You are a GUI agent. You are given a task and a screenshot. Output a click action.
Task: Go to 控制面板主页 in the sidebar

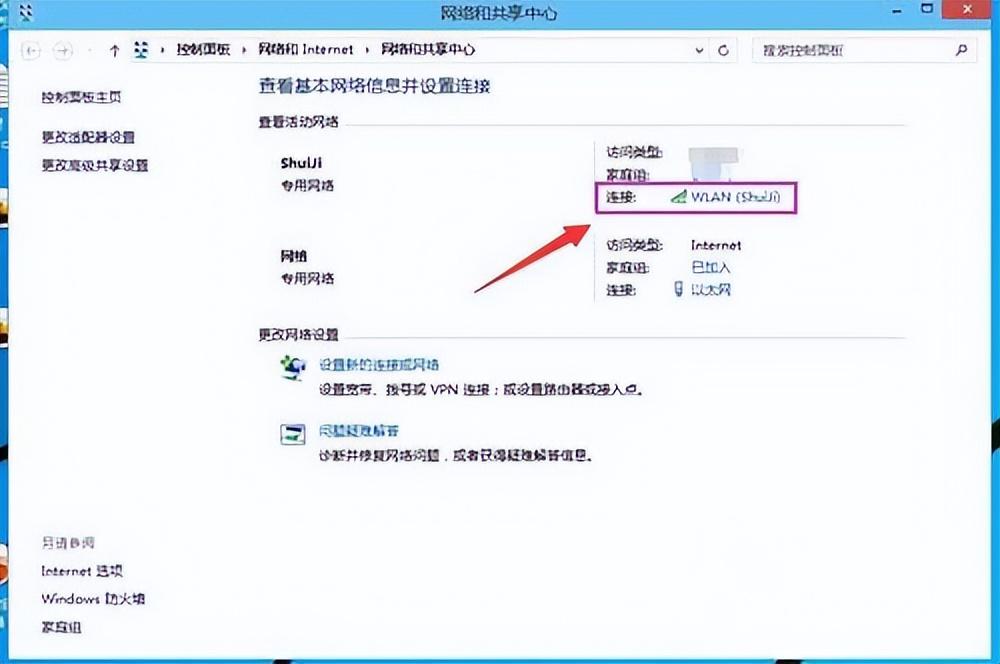pyautogui.click(x=81, y=98)
